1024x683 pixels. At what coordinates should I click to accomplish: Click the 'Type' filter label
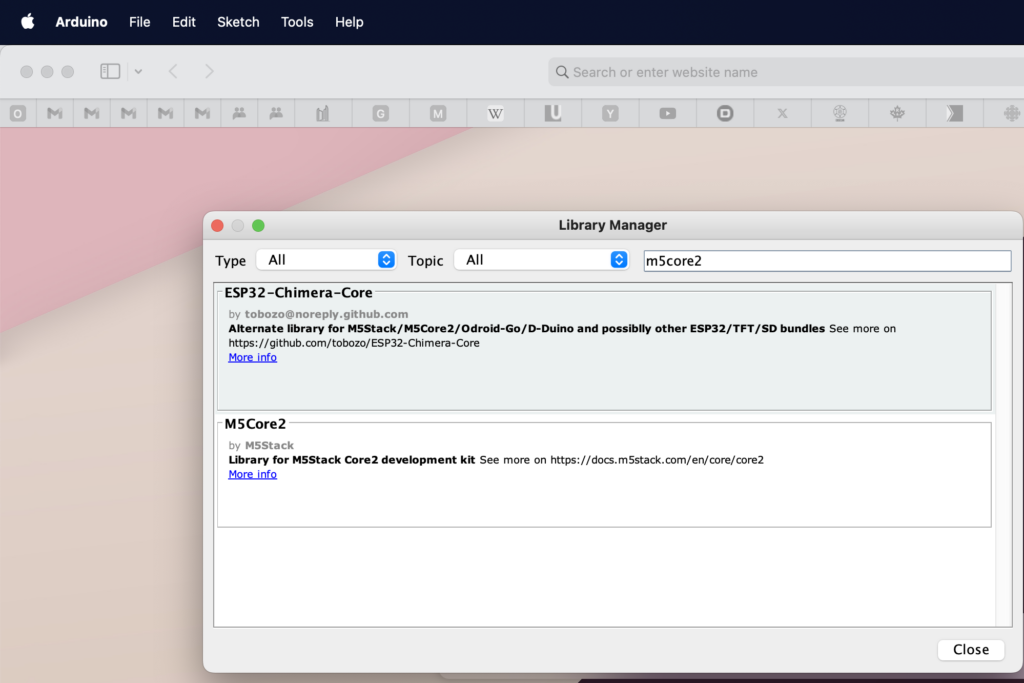[231, 261]
